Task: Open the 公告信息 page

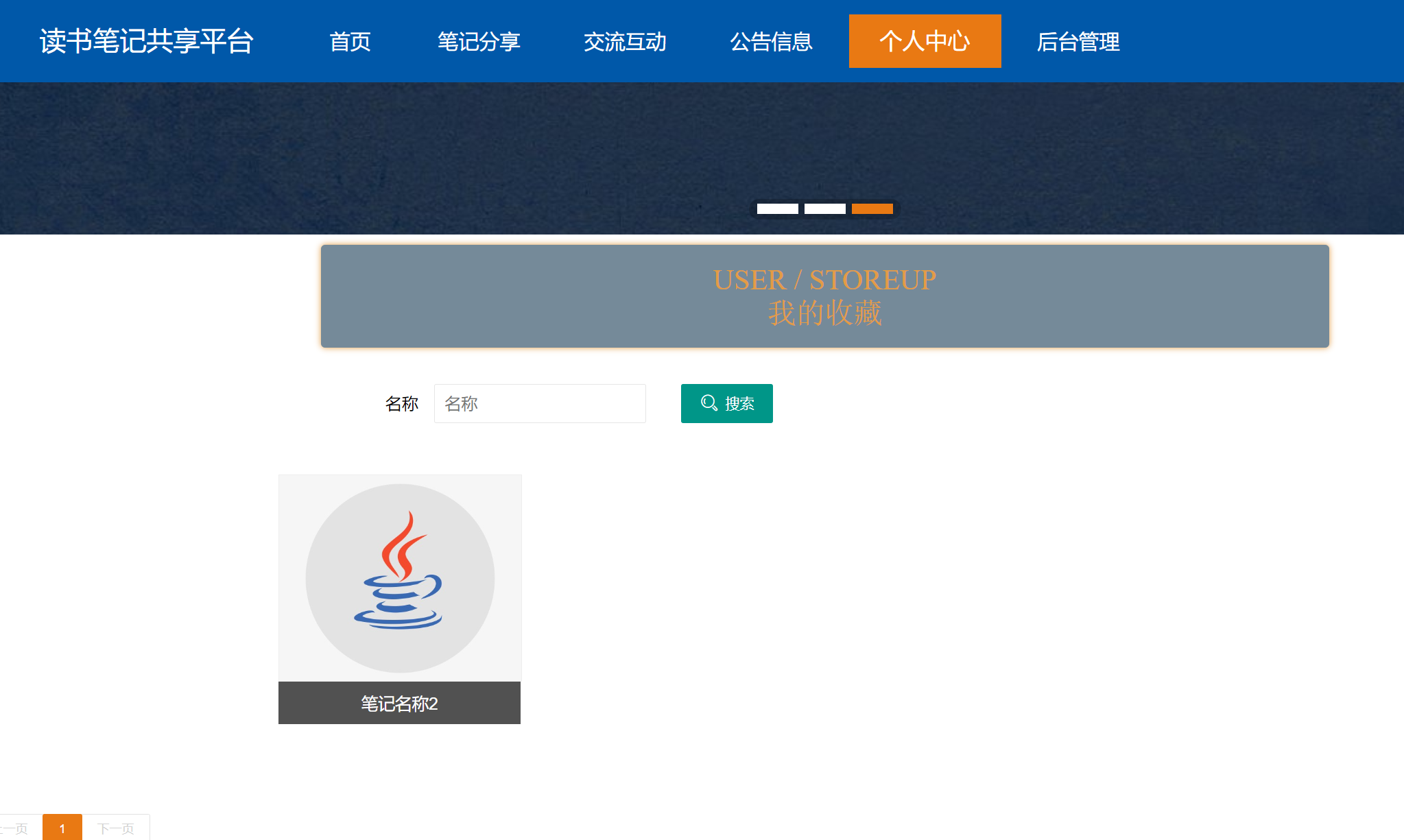Action: coord(771,41)
